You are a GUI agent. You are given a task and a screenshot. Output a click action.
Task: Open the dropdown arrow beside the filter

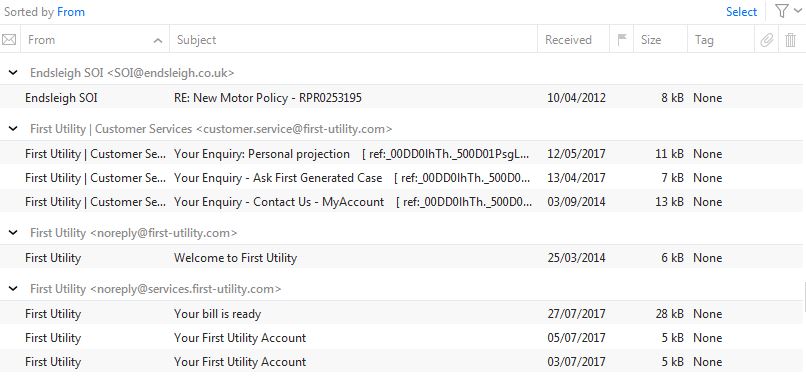(x=797, y=11)
